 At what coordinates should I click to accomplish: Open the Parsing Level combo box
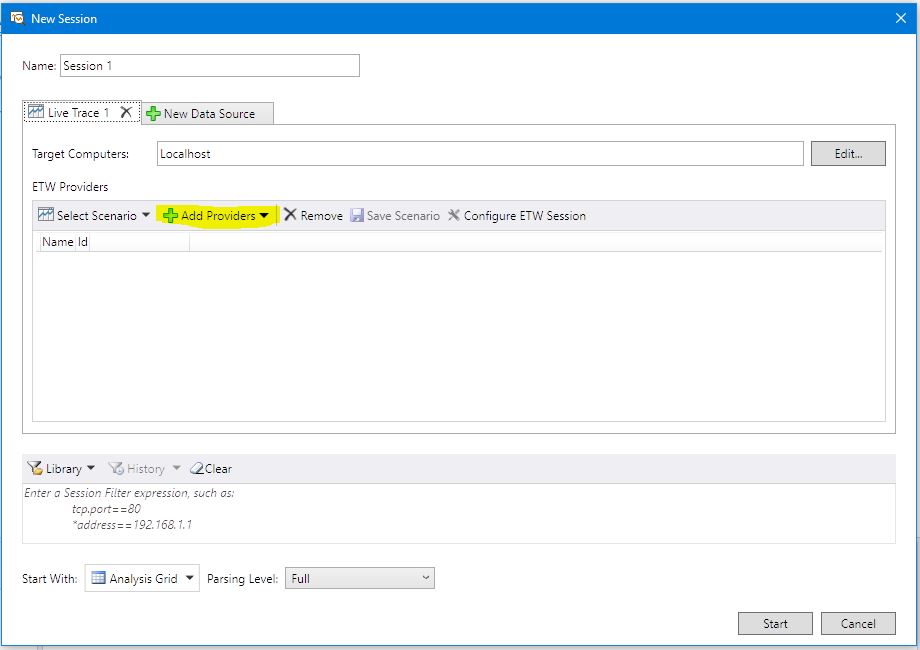[360, 578]
